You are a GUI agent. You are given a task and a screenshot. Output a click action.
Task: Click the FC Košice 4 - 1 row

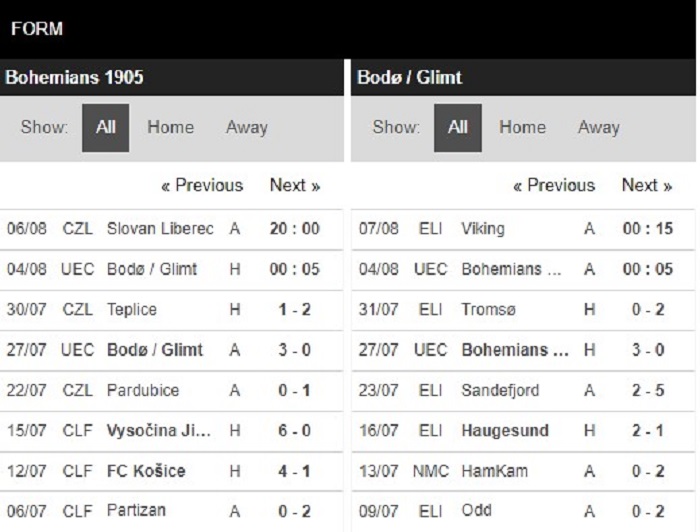171,471
